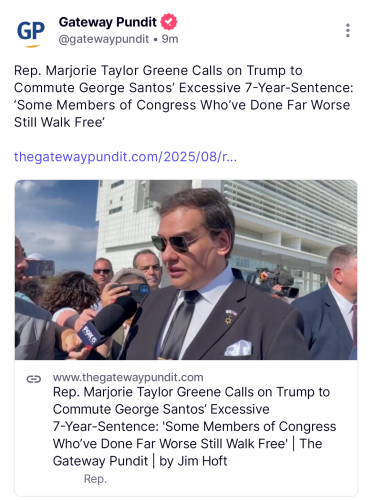The image size is (372, 500).
Task: Visit the @gatewaypundit handle
Action: click(x=104, y=39)
